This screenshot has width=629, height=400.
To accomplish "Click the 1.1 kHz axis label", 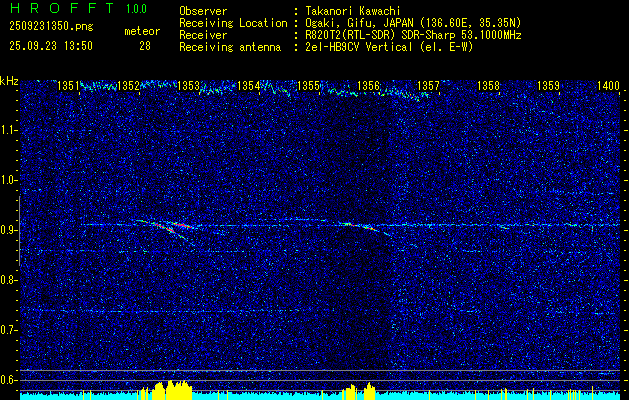I will click(8, 130).
